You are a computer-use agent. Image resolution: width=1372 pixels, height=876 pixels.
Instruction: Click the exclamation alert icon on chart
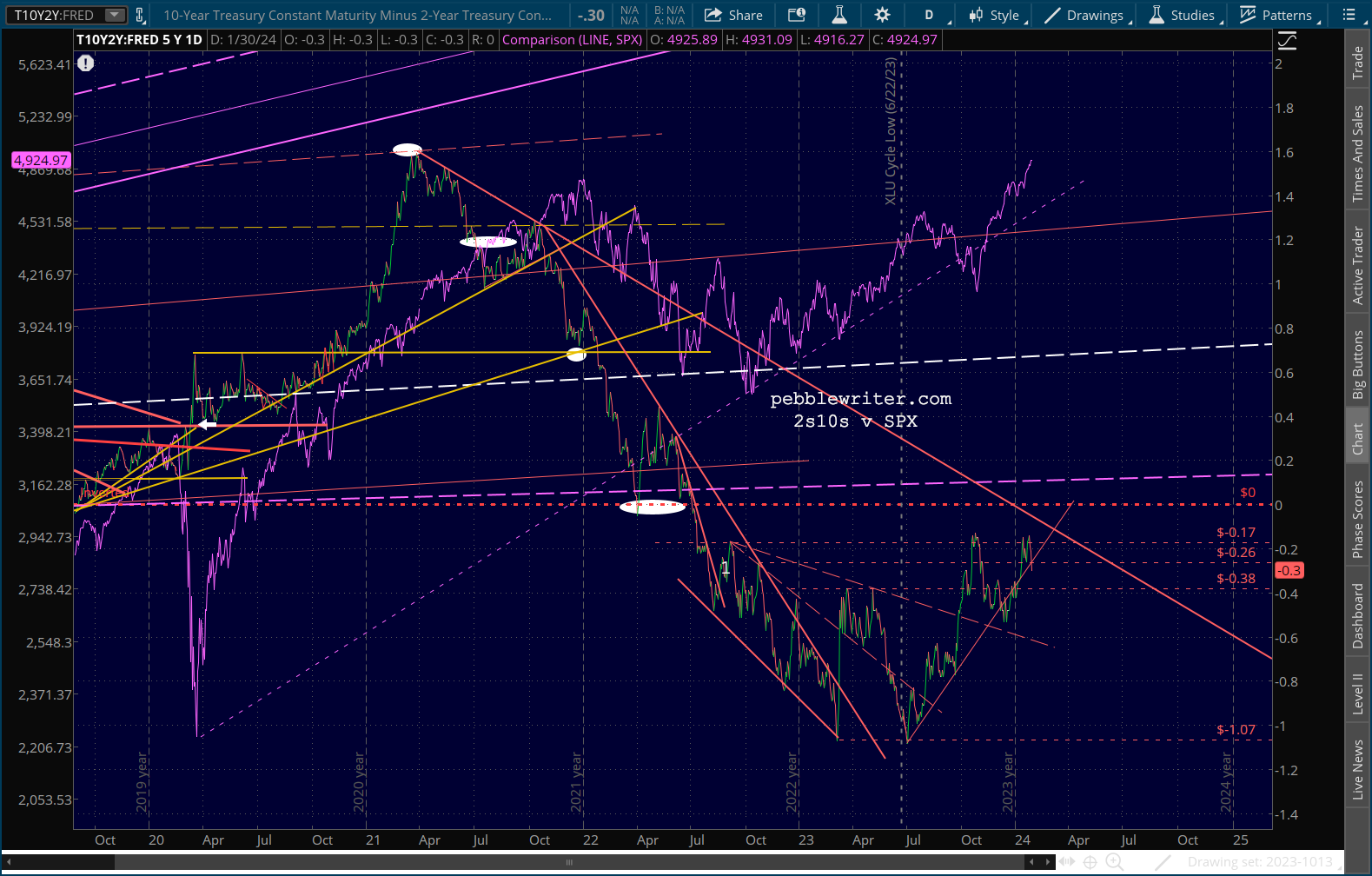pyautogui.click(x=85, y=63)
